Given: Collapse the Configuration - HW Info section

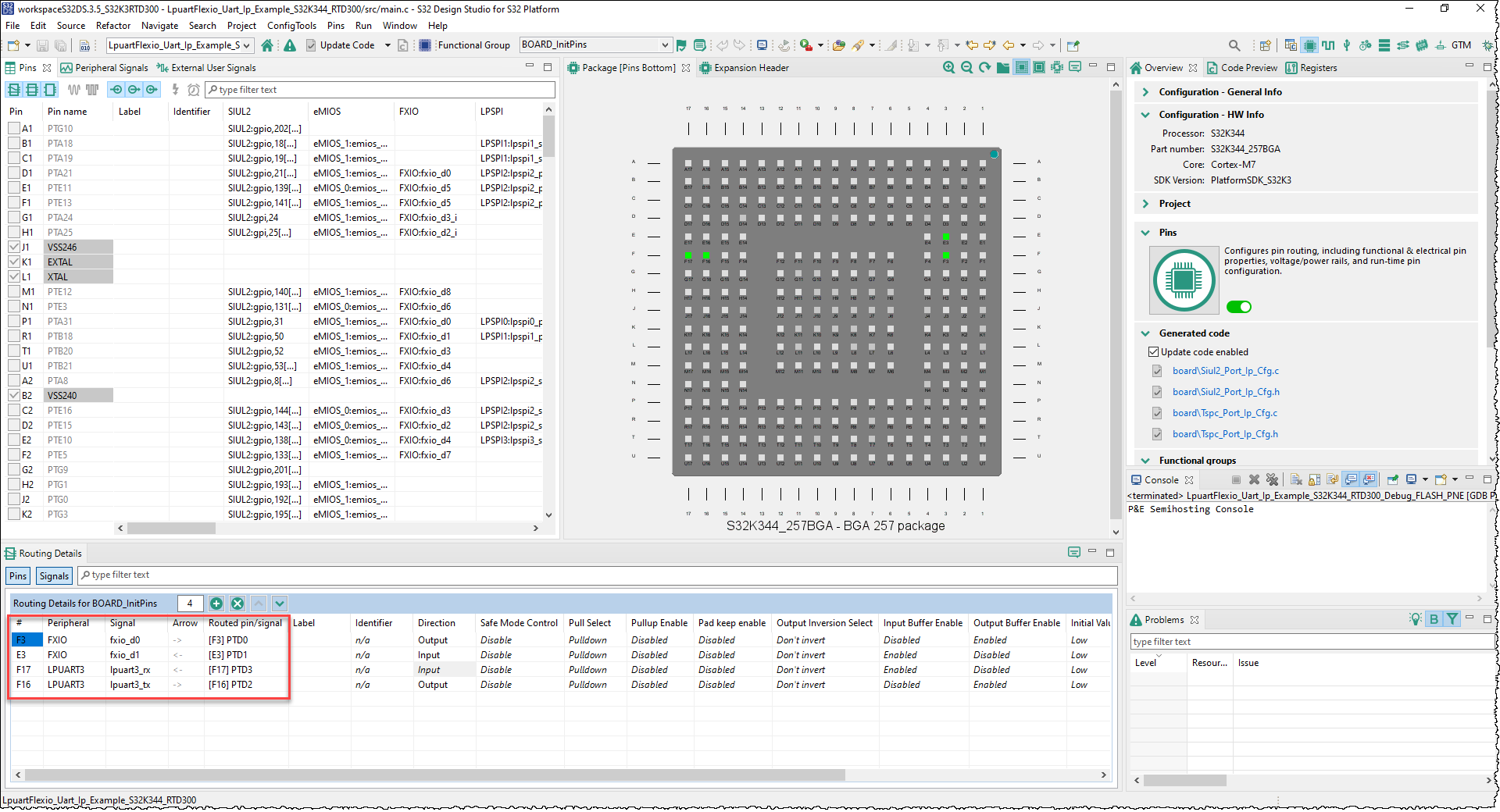Looking at the screenshot, I should [x=1145, y=114].
